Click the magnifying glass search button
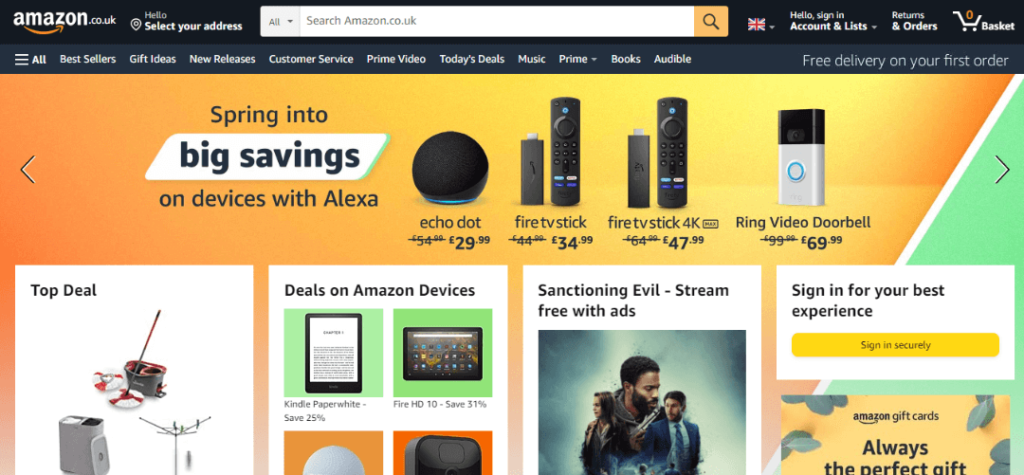Screen dimensions: 1024x475 [x=711, y=22]
